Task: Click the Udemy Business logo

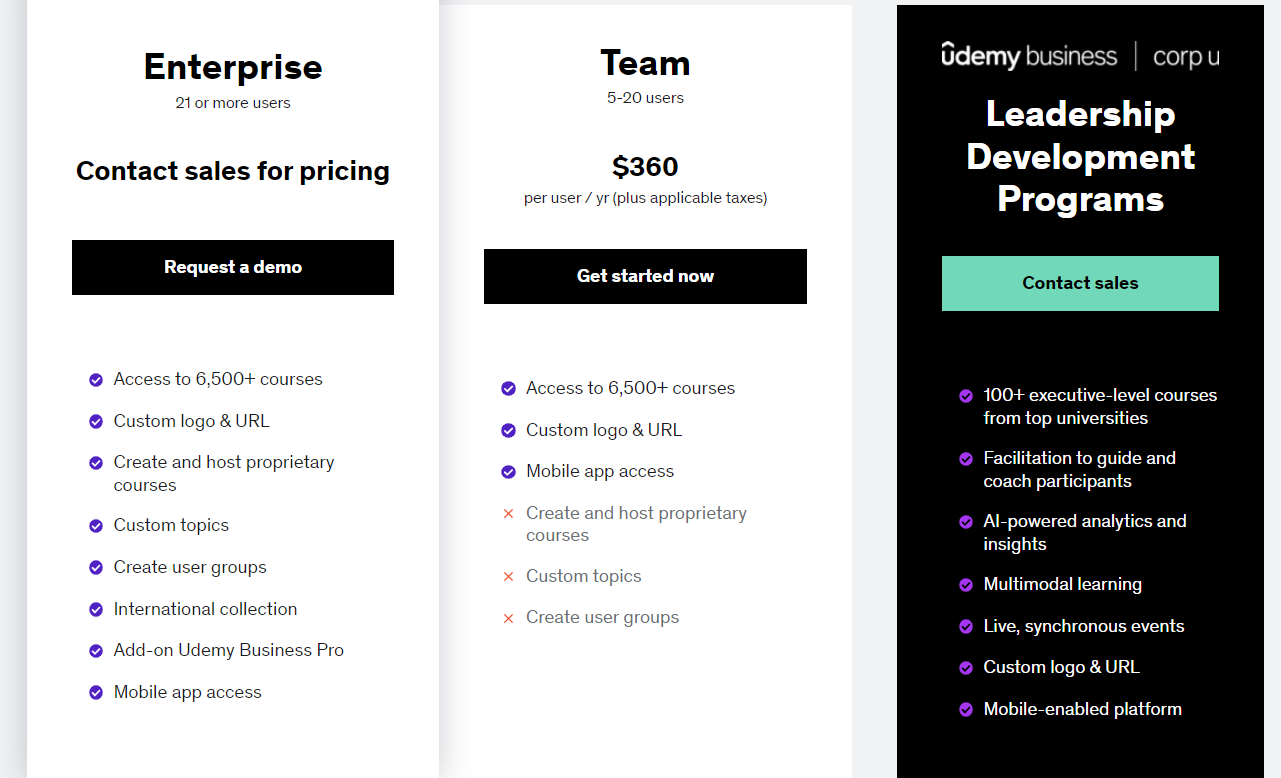Action: (x=1029, y=56)
